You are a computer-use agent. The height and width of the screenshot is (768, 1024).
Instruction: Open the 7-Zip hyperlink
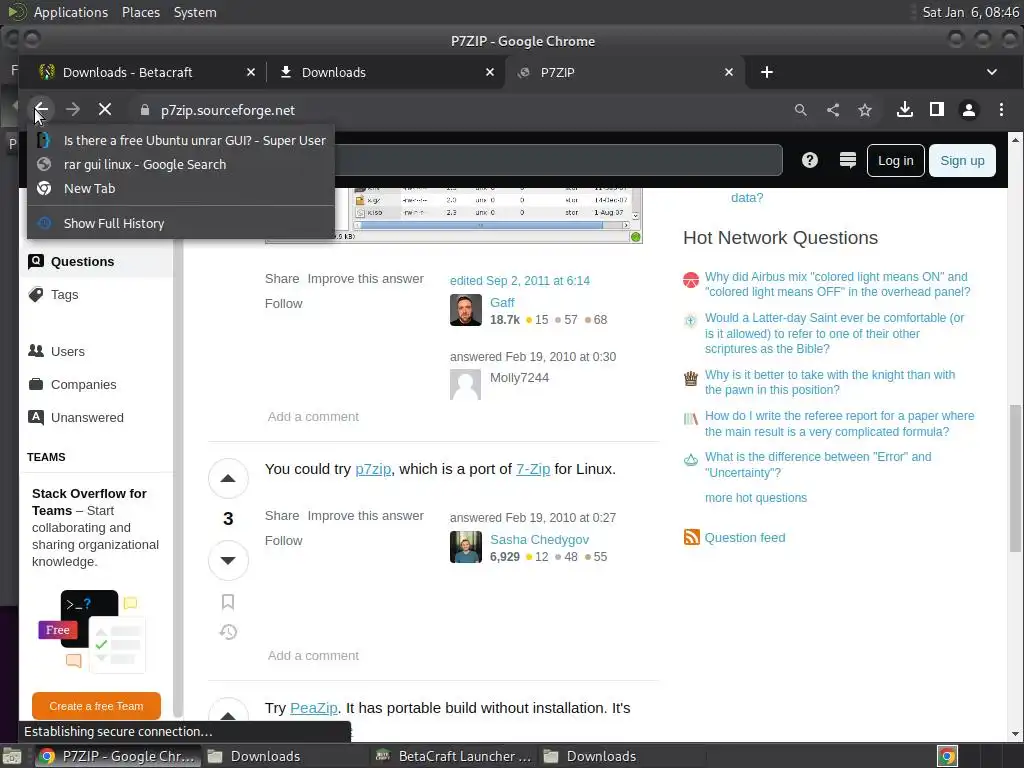click(533, 469)
